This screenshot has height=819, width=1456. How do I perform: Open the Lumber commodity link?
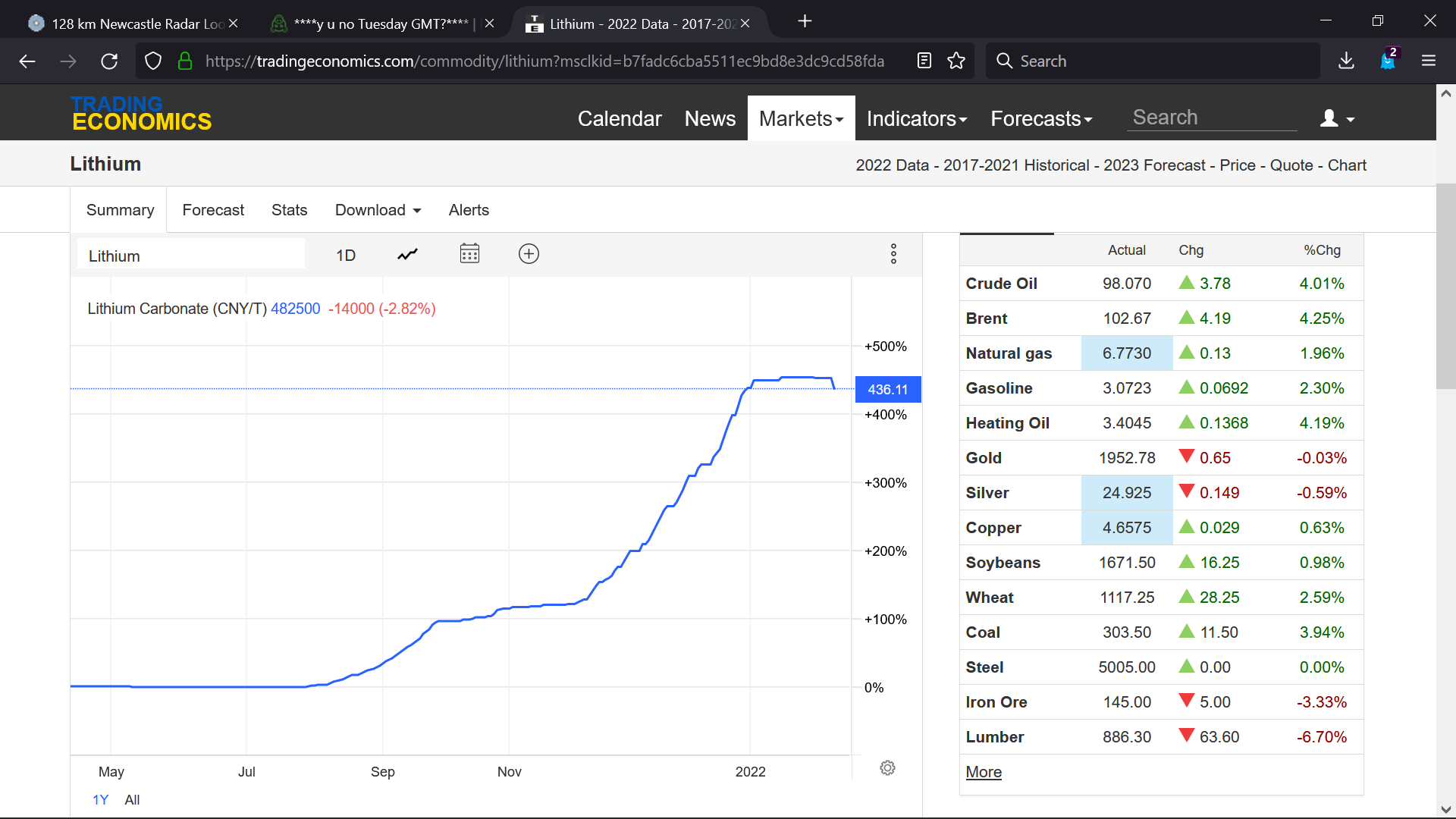pos(994,737)
